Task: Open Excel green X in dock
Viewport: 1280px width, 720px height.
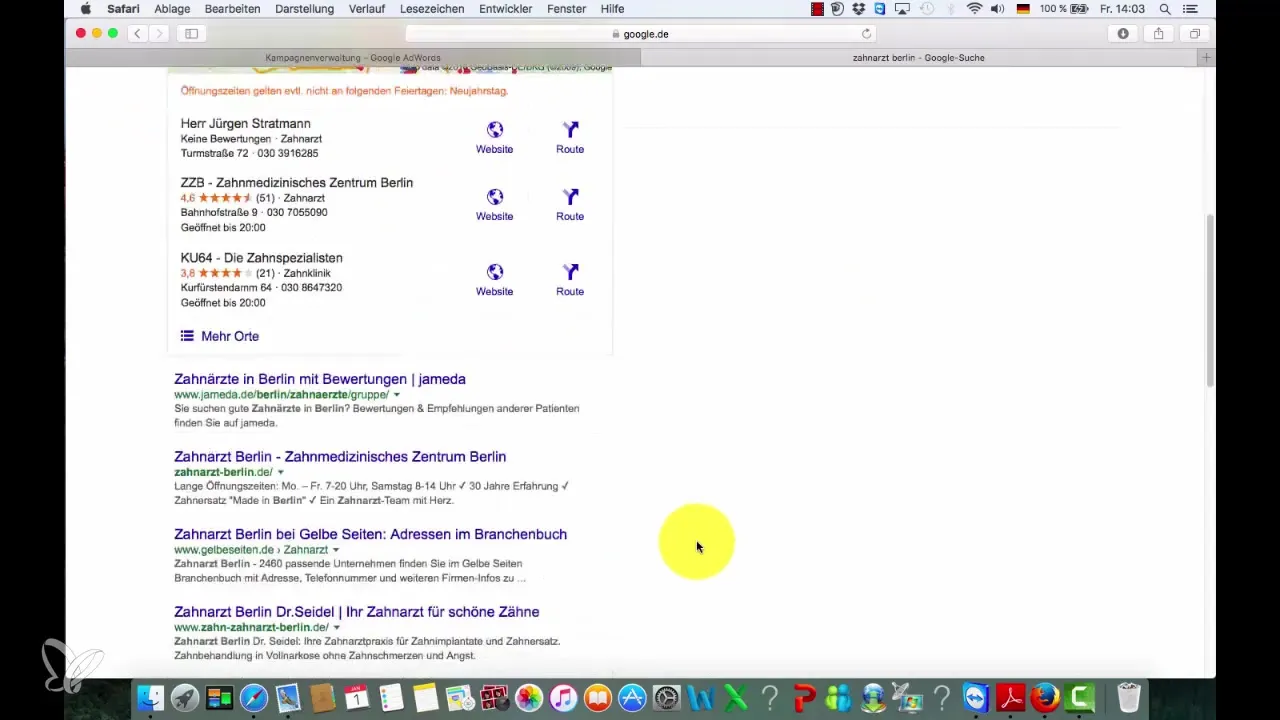Action: tap(735, 697)
